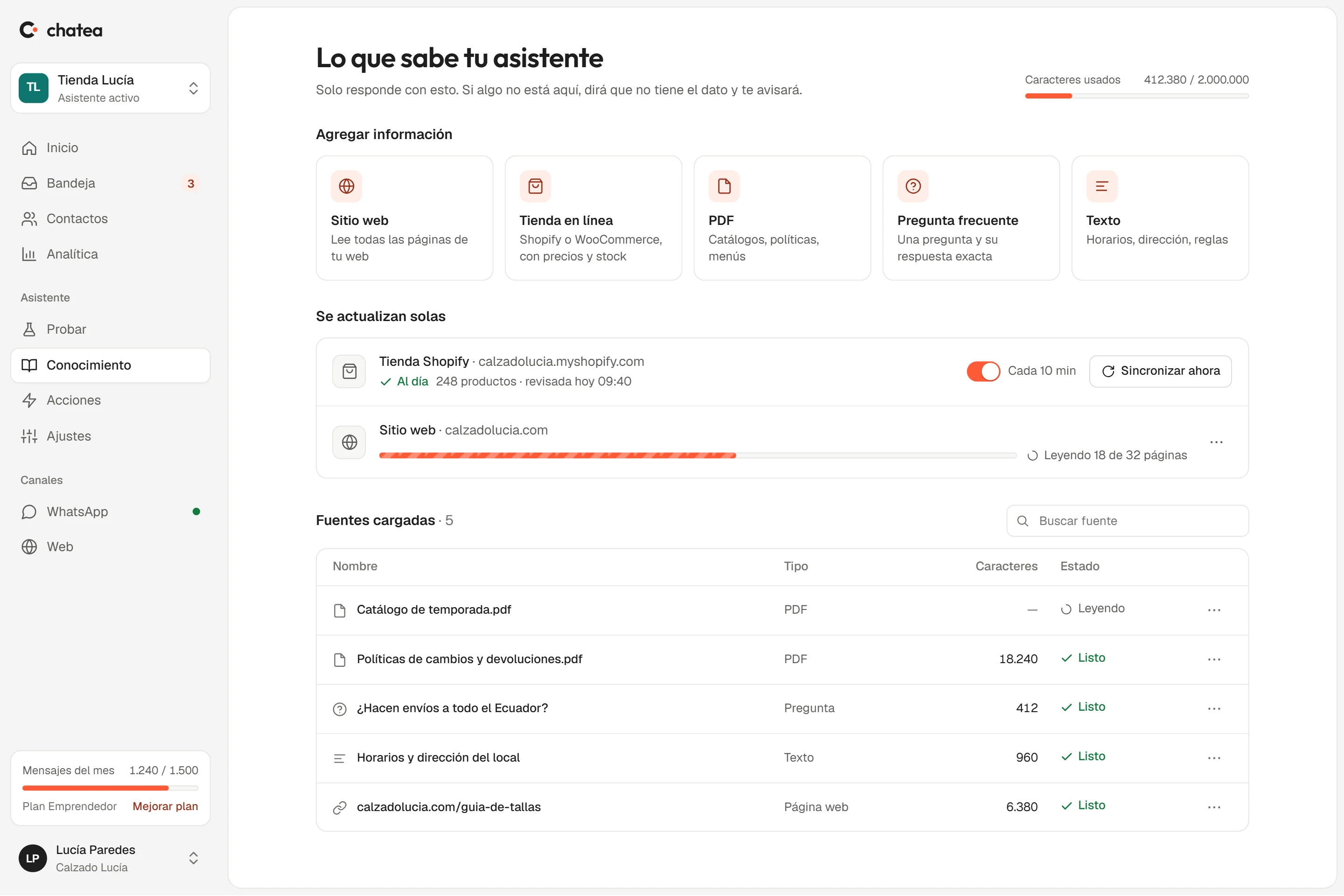Select the Tienda en línea shopping bag icon

(x=535, y=186)
